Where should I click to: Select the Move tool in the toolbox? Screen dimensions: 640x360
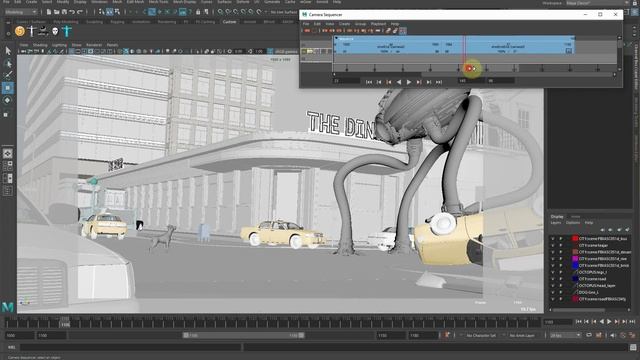tap(8, 88)
